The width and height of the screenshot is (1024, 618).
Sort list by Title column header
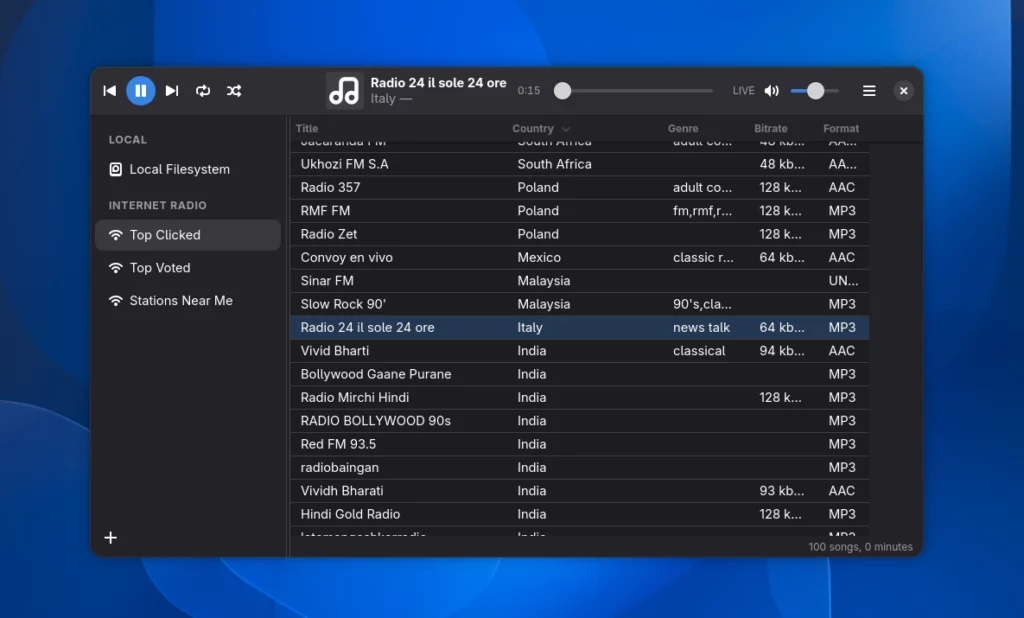click(308, 129)
